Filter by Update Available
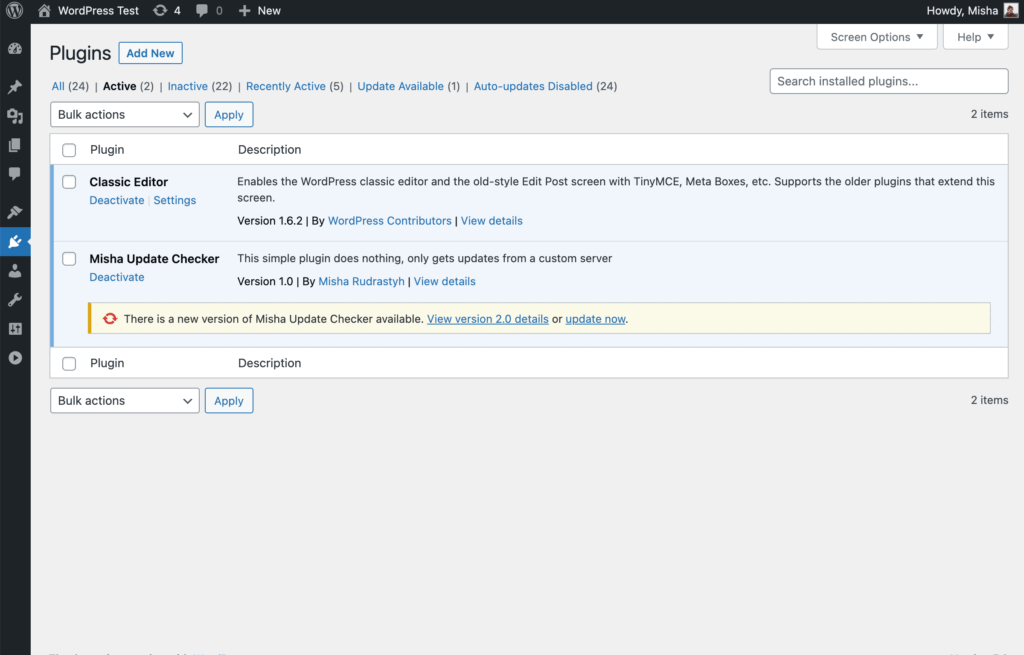The image size is (1024, 655). (x=400, y=86)
